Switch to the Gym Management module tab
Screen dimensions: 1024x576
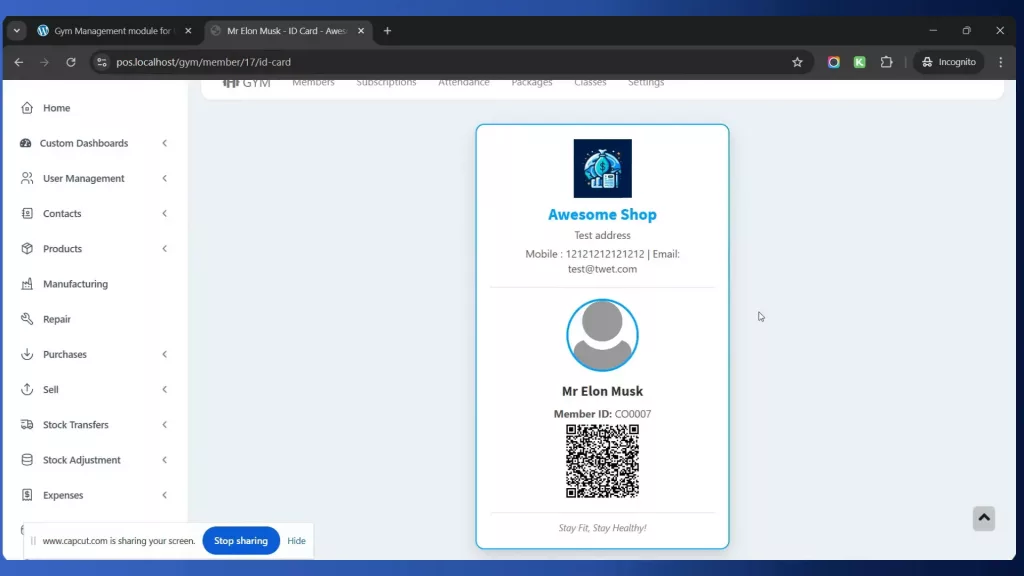click(x=112, y=31)
